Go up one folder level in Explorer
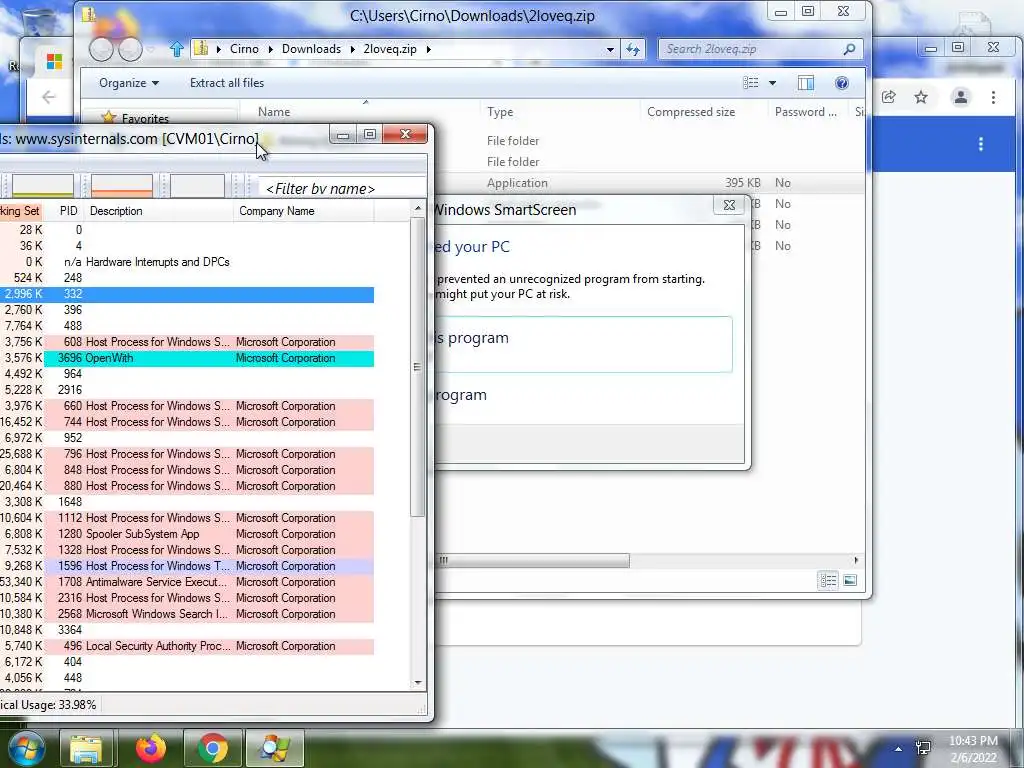 [176, 49]
